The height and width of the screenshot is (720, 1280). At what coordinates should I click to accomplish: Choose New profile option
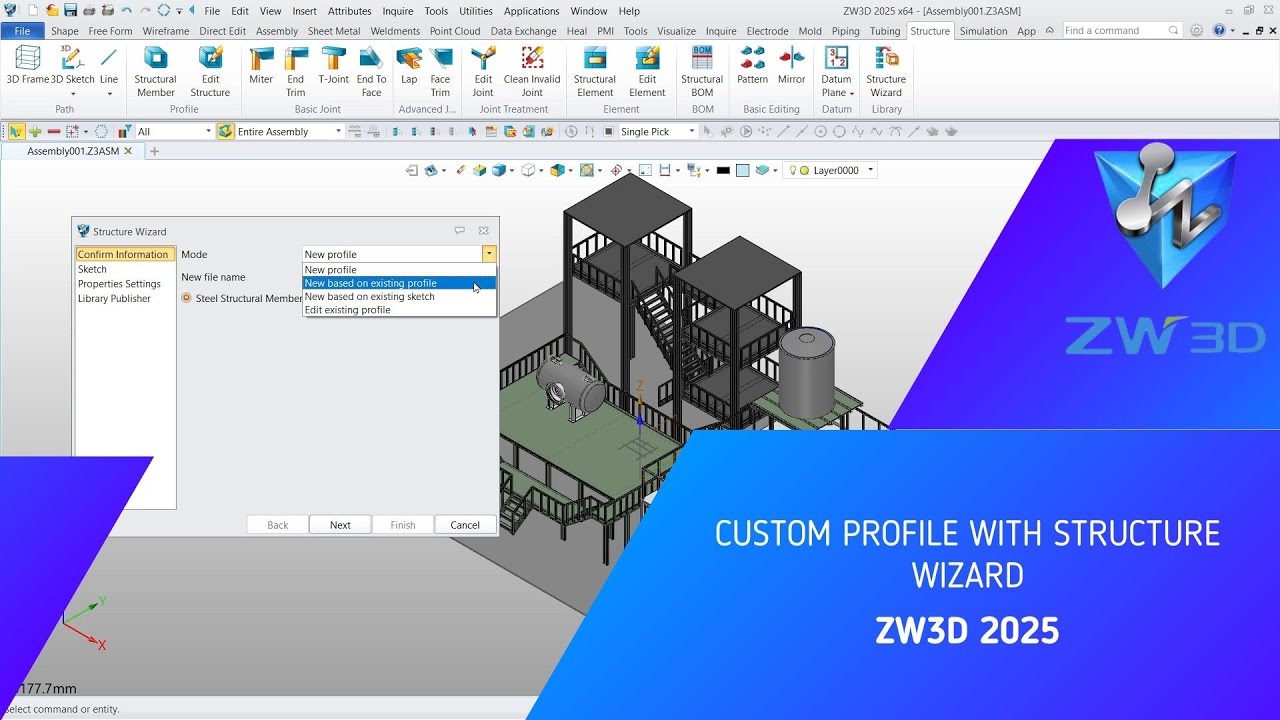point(399,270)
